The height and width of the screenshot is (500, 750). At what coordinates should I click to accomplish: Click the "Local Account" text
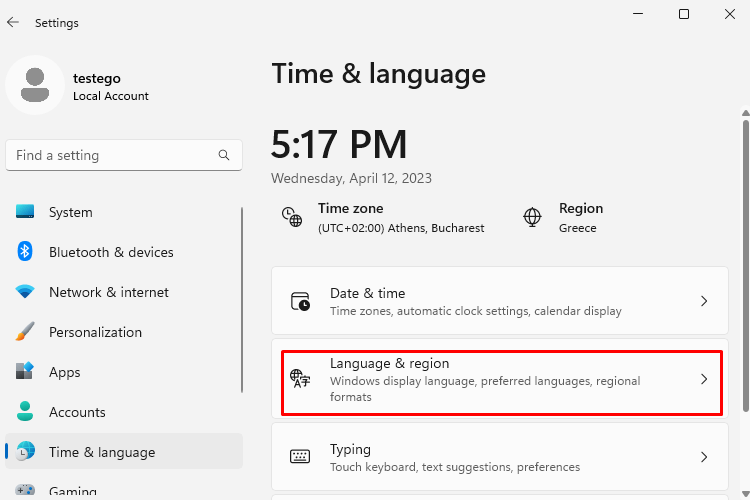pos(110,96)
